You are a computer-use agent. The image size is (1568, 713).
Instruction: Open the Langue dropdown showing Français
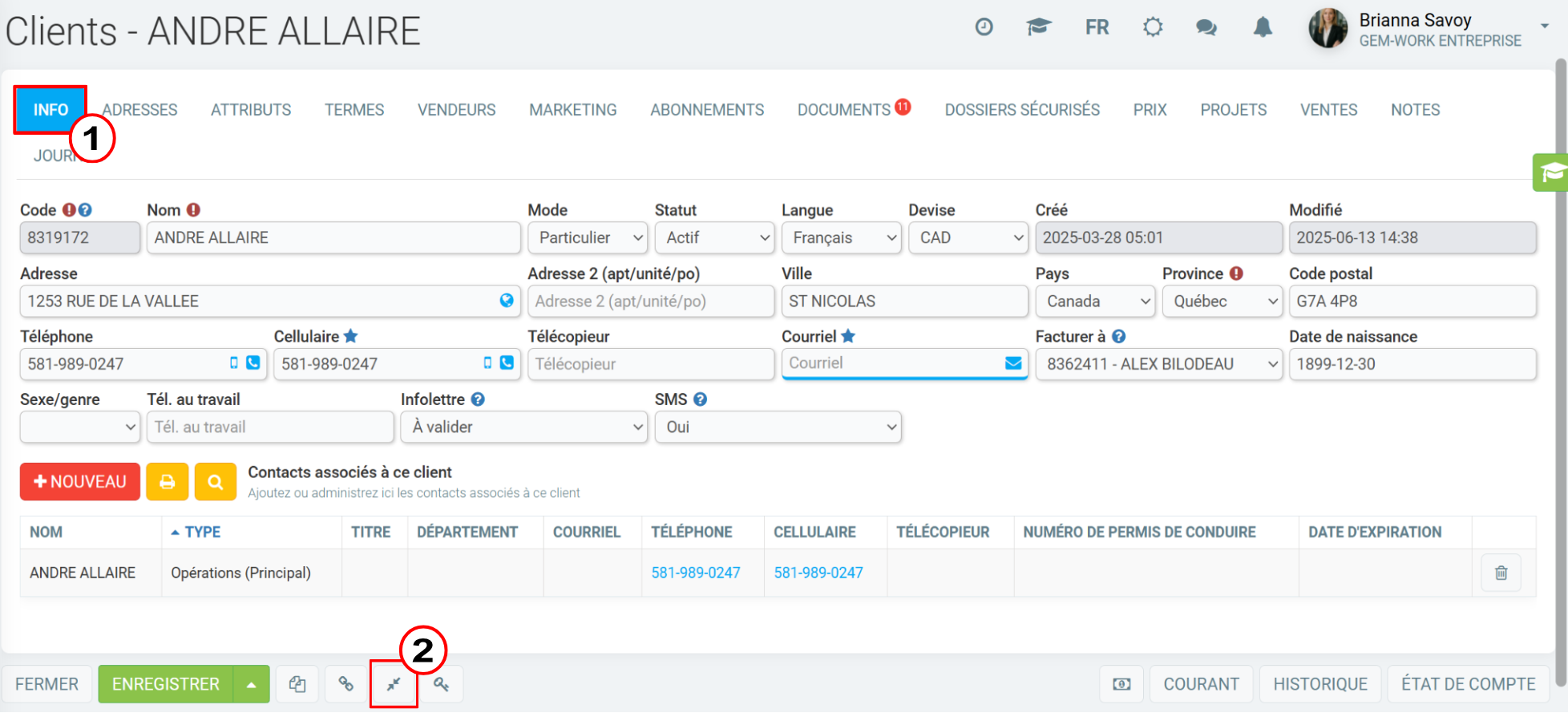pyautogui.click(x=842, y=237)
